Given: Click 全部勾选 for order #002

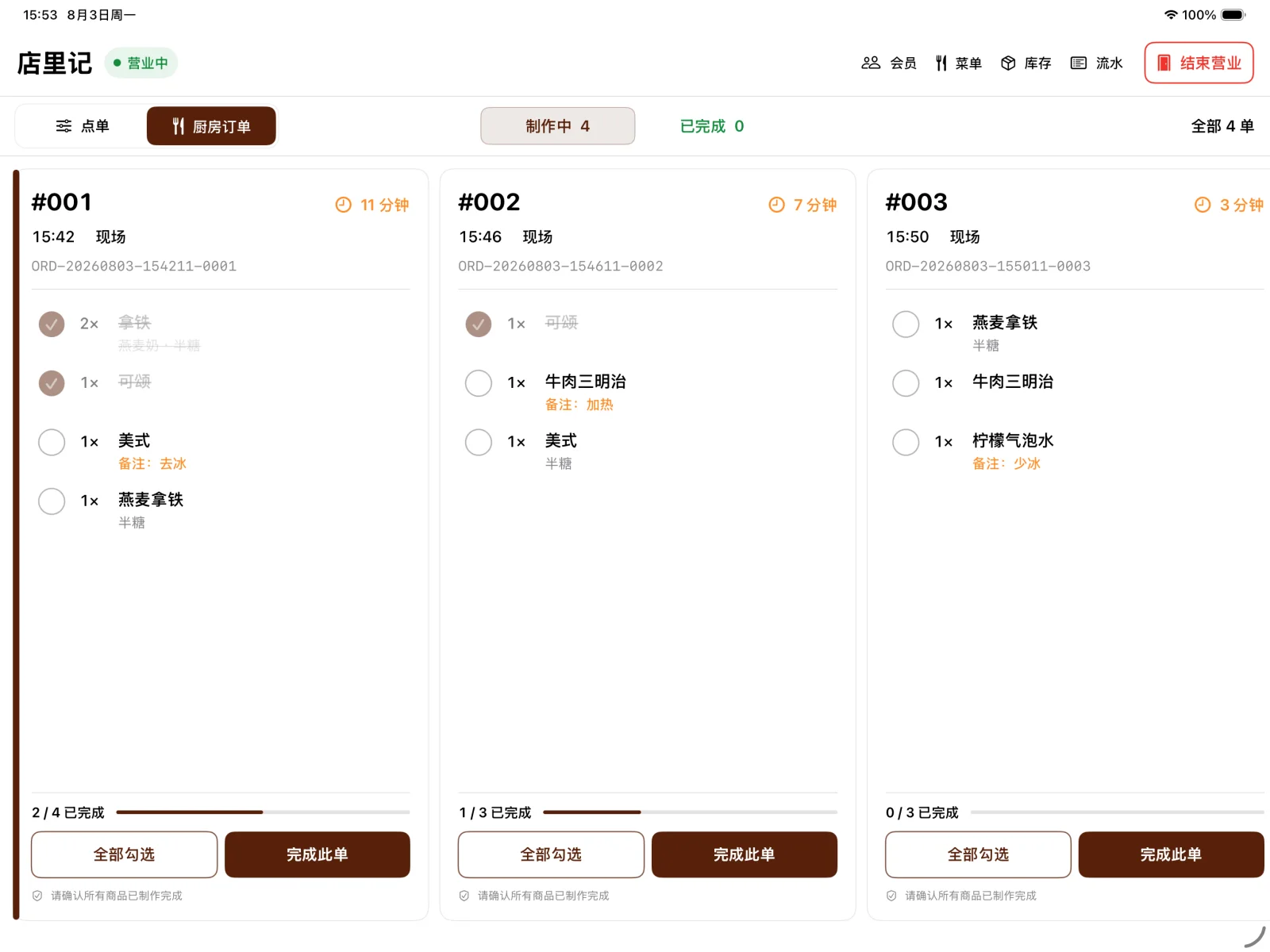Looking at the screenshot, I should pyautogui.click(x=551, y=854).
